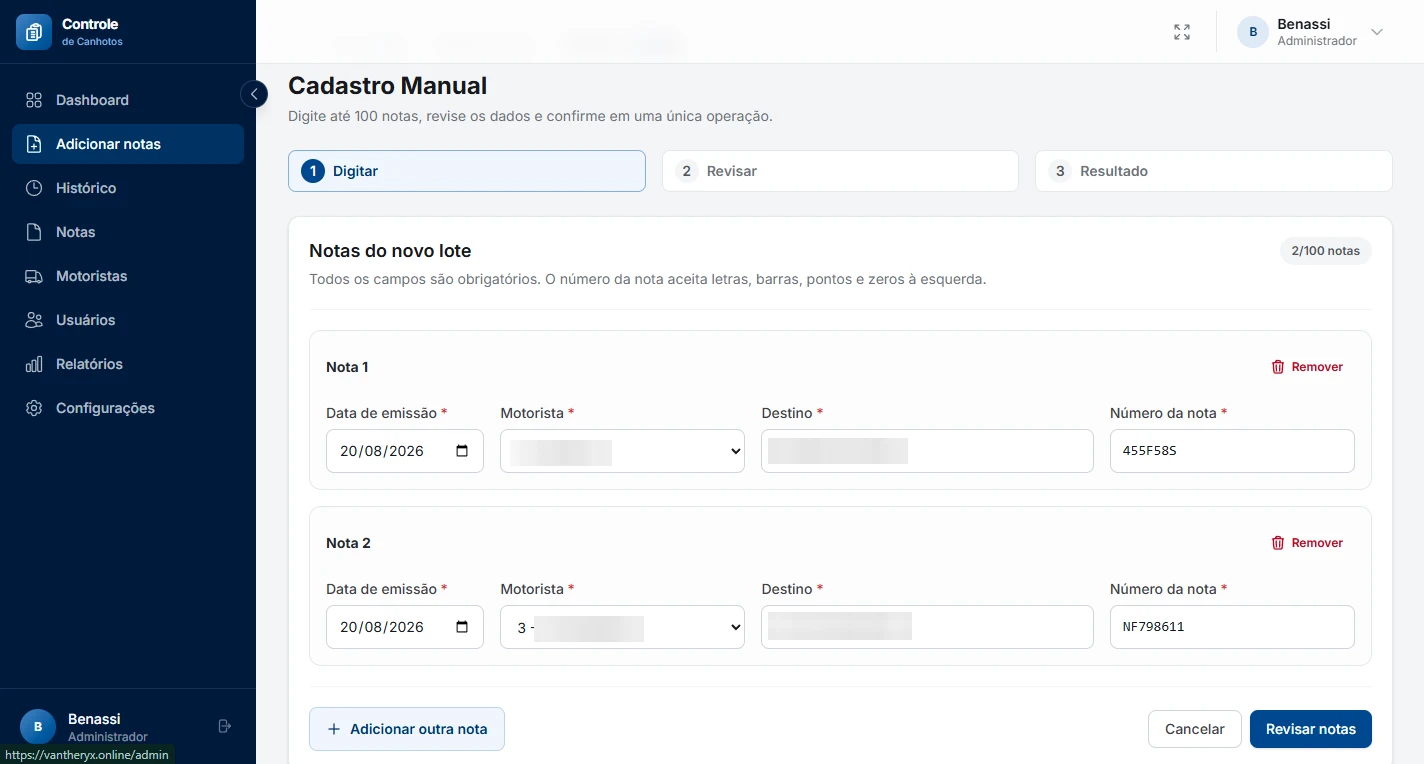The height and width of the screenshot is (764, 1424).
Task: Click the Destino field in Nota 2
Action: pos(927,627)
